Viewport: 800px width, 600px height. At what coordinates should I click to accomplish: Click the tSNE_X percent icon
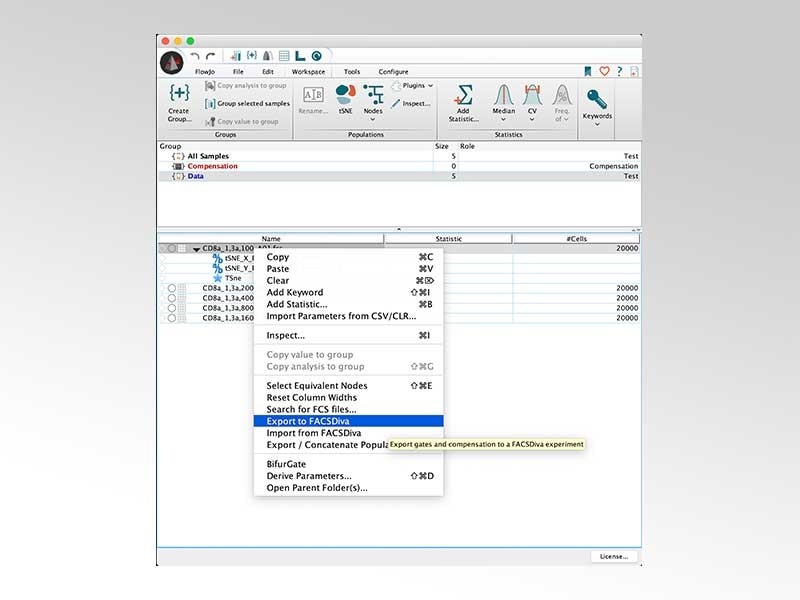coord(218,258)
